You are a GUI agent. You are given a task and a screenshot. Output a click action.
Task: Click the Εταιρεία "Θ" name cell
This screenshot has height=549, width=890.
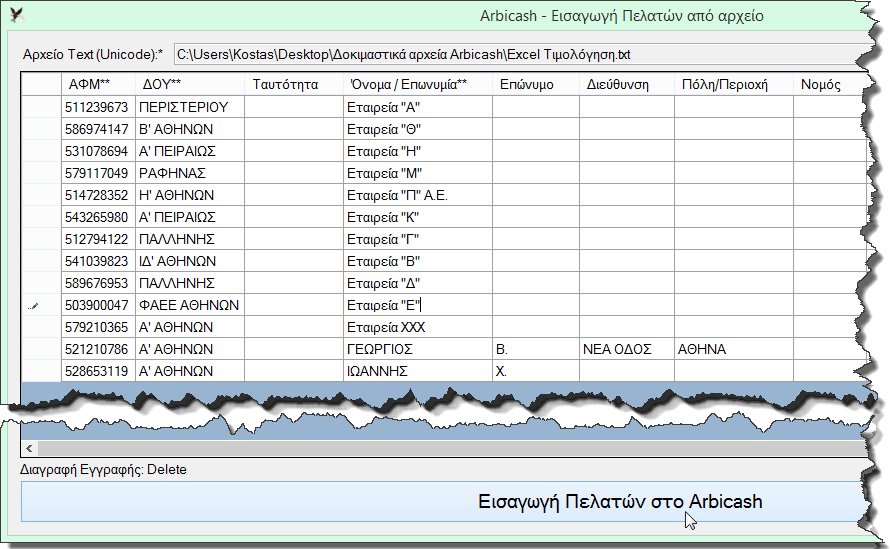418,129
